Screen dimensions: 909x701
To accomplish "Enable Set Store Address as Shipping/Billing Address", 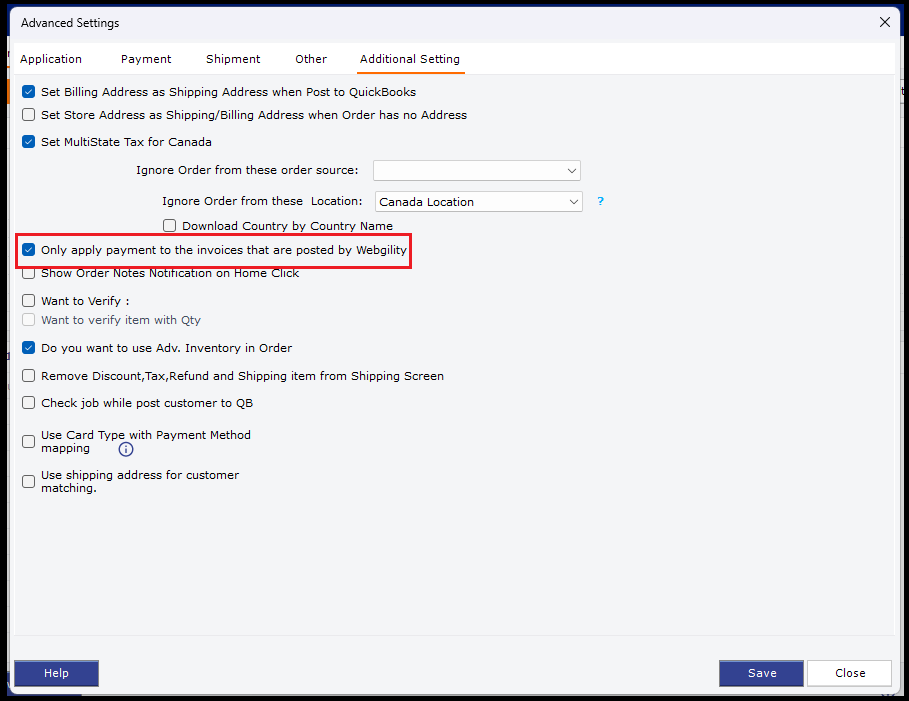I will pos(28,115).
